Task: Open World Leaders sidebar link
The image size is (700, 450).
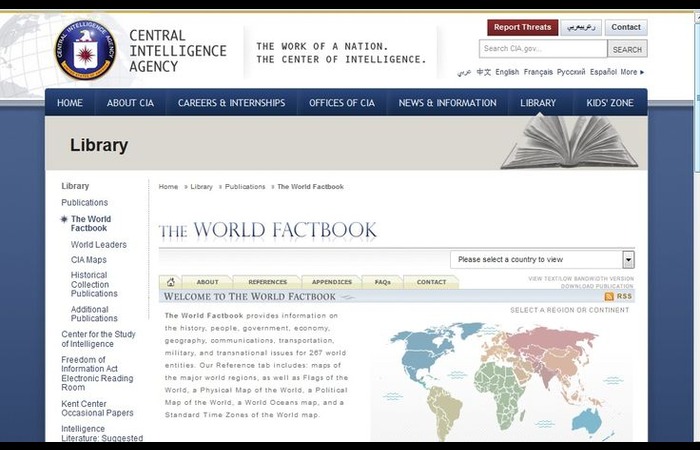Action: click(x=99, y=245)
